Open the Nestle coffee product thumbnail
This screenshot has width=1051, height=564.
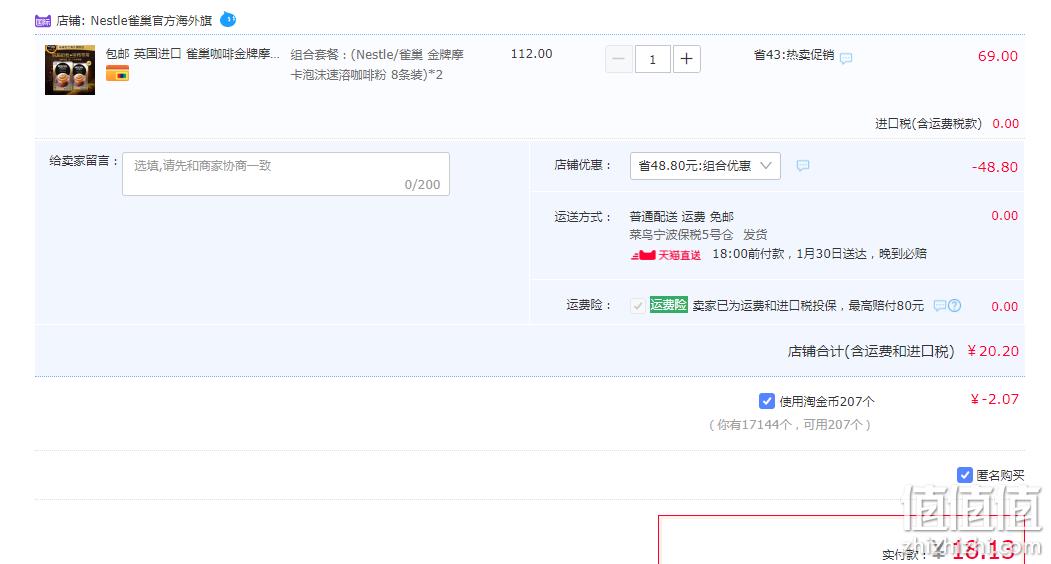click(x=70, y=70)
